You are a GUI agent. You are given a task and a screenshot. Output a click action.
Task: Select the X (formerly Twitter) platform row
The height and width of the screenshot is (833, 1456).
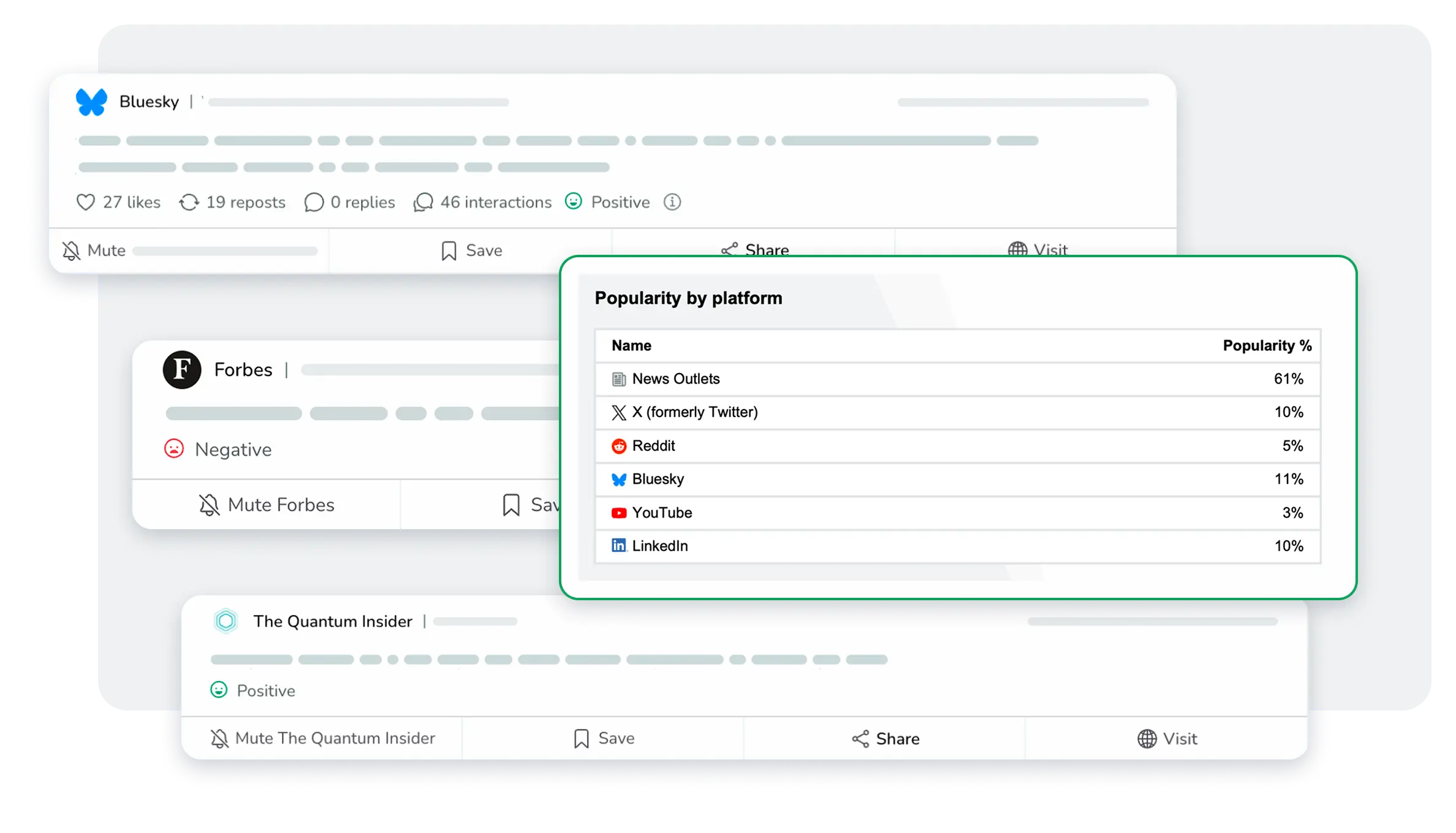(x=694, y=412)
